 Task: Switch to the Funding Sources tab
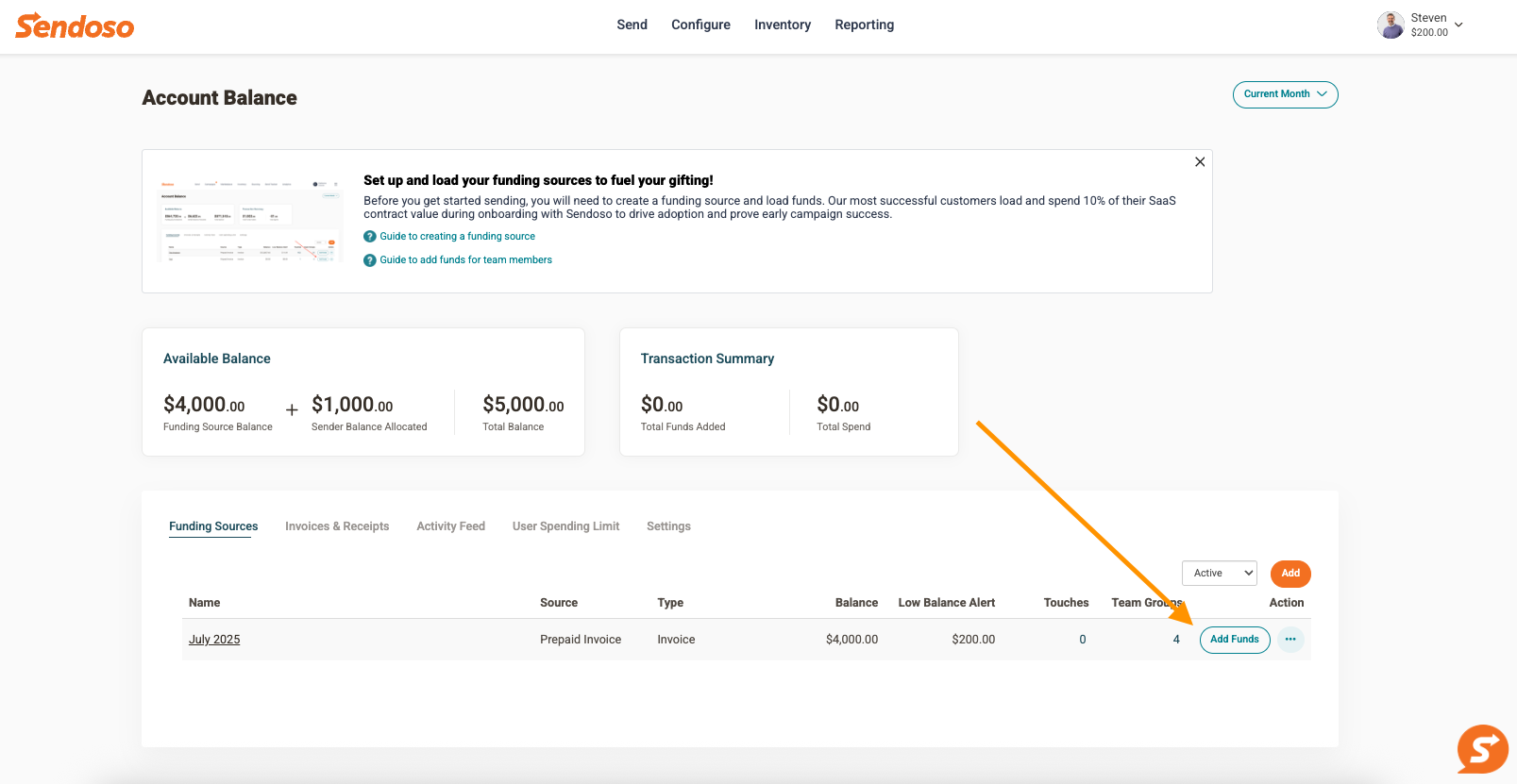point(213,526)
